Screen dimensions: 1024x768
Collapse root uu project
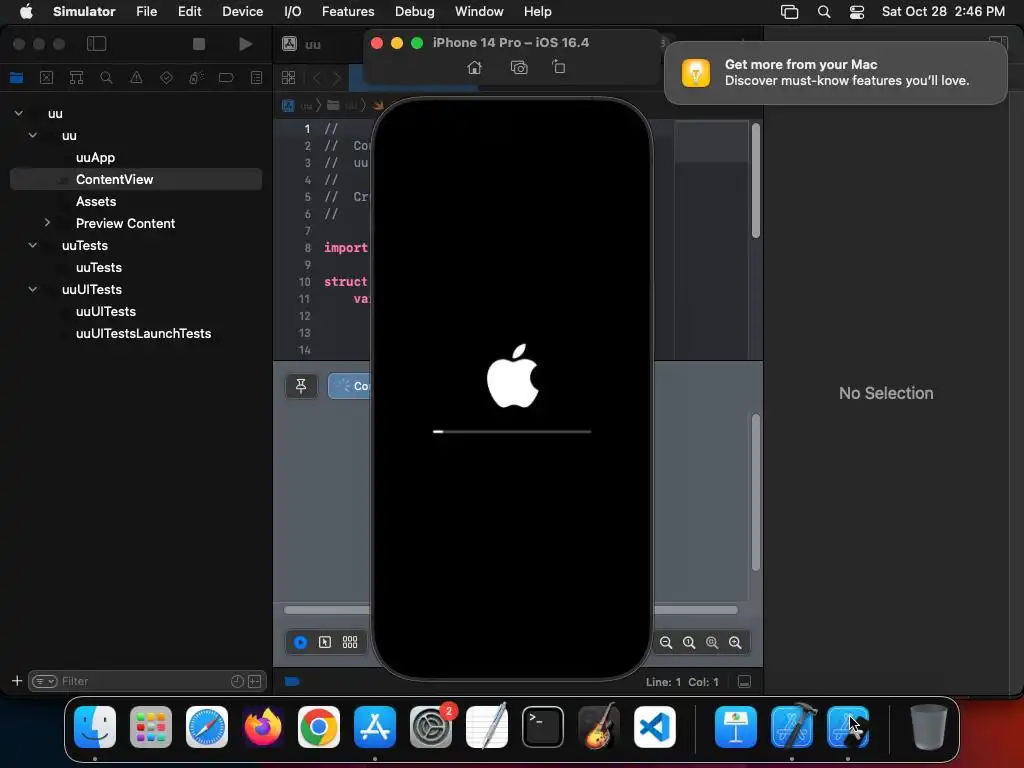[x=19, y=114]
